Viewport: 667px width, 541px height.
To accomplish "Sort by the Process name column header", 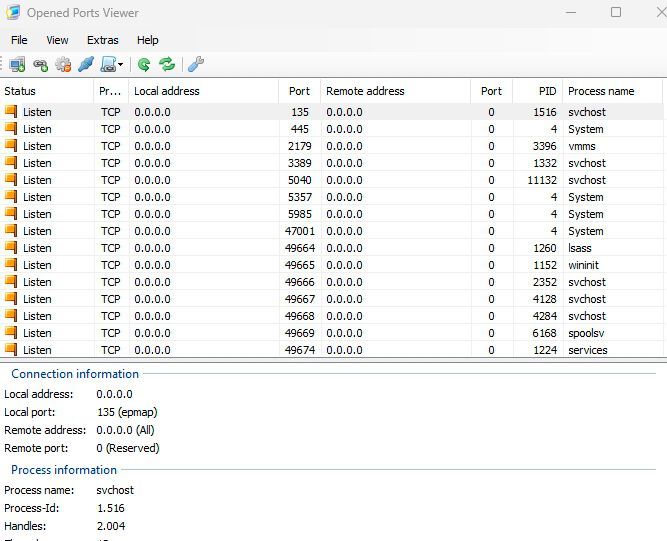I will coord(611,91).
